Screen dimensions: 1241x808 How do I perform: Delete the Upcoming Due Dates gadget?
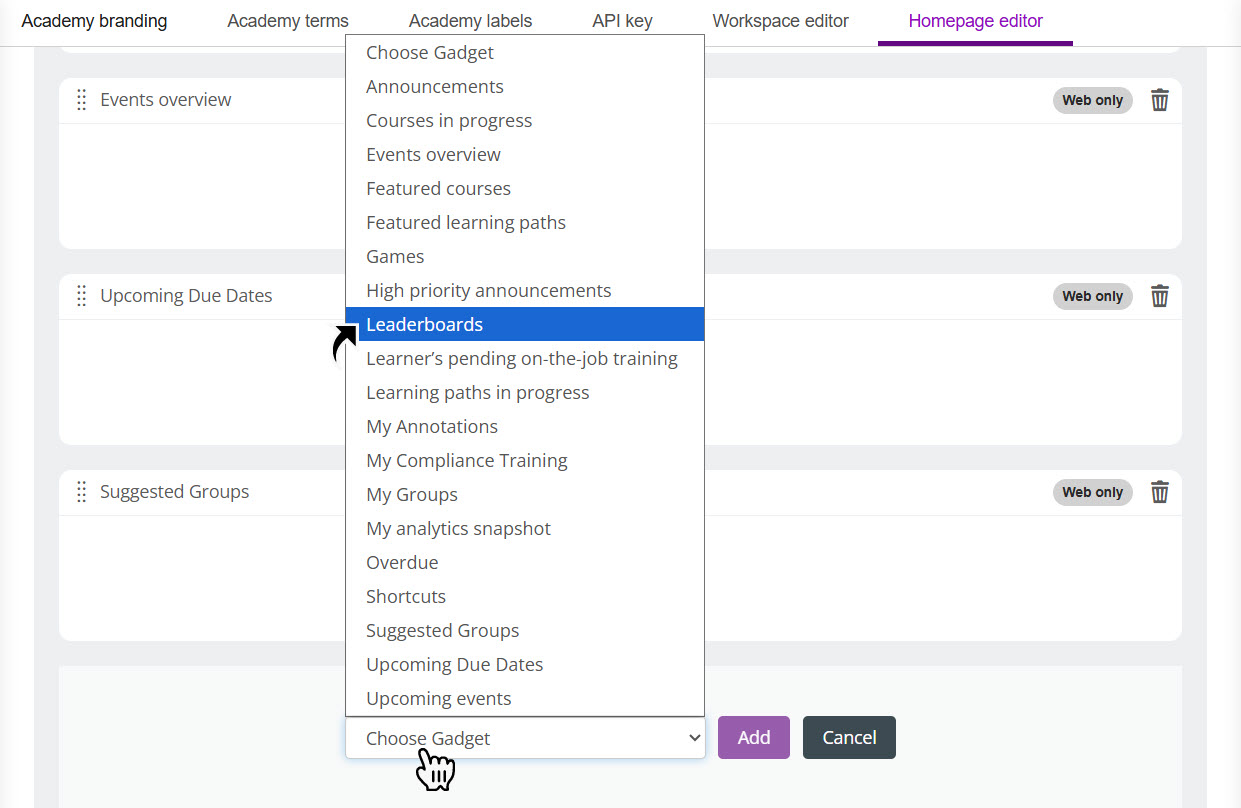[1160, 296]
